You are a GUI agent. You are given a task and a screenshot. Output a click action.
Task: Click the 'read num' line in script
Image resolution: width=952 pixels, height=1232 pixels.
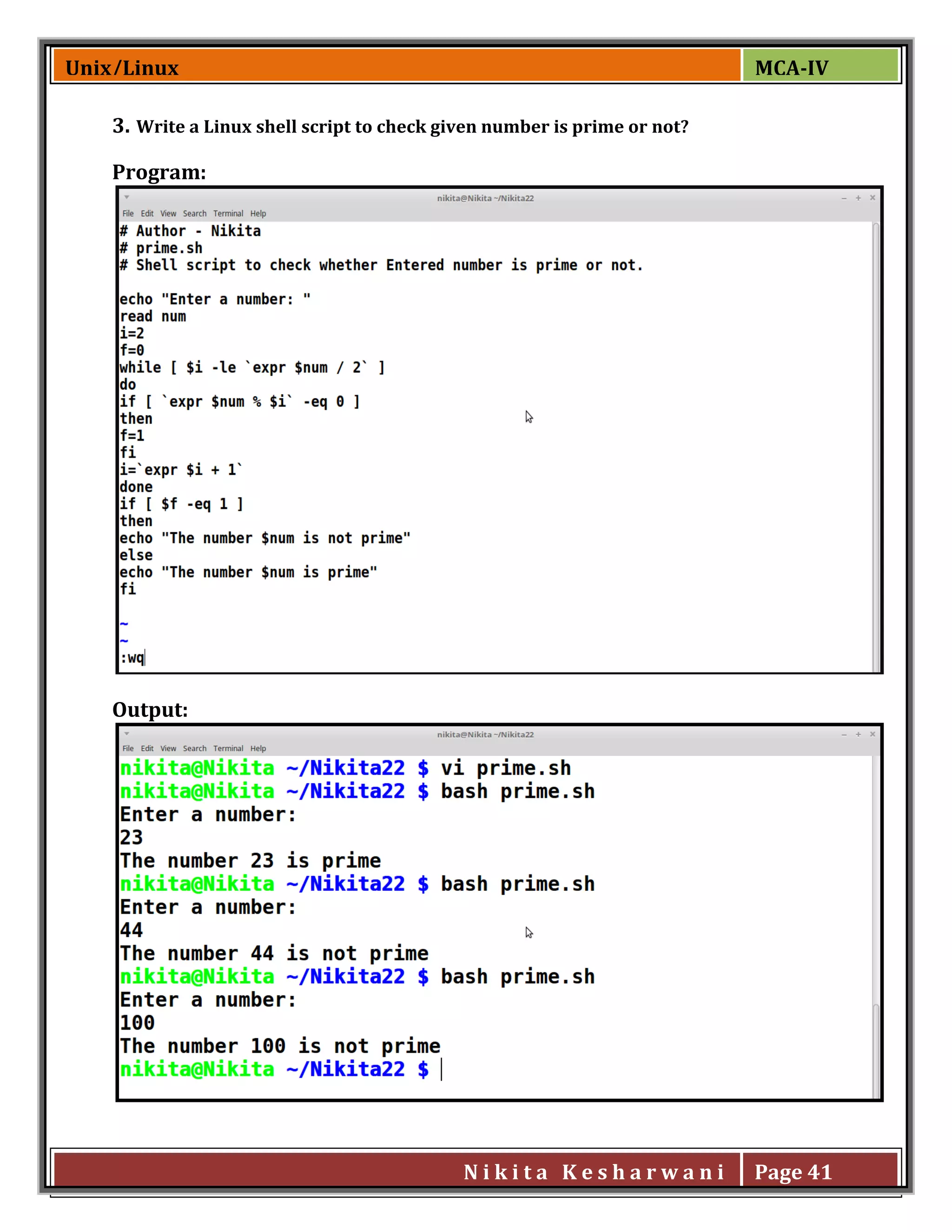click(153, 317)
